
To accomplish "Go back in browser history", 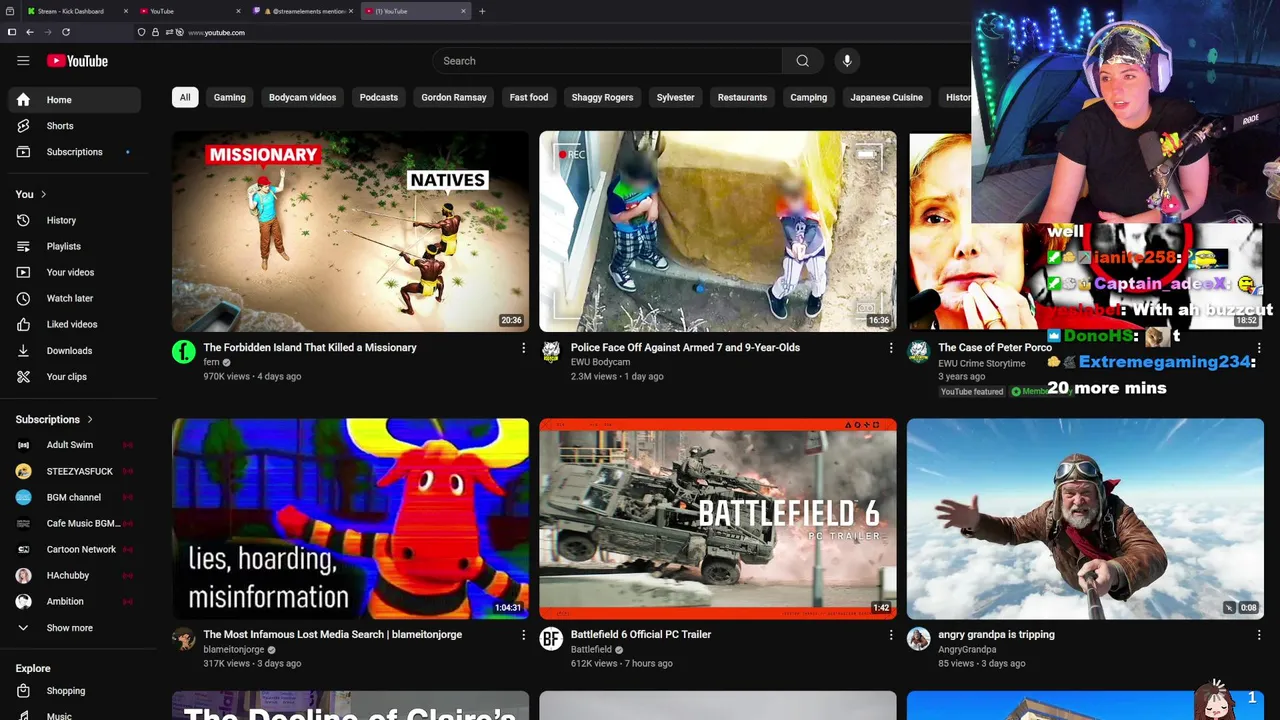I will pos(30,32).
